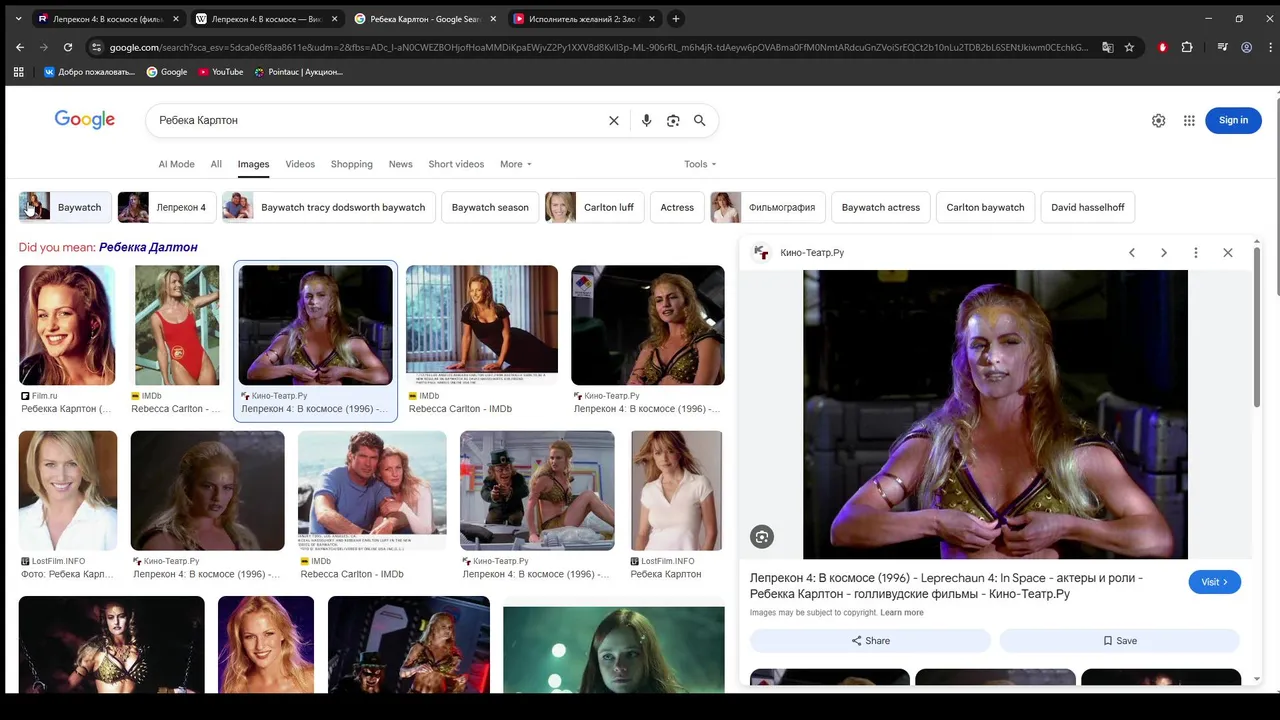Image resolution: width=1280 pixels, height=720 pixels.
Task: Click the Visit button
Action: (x=1215, y=582)
